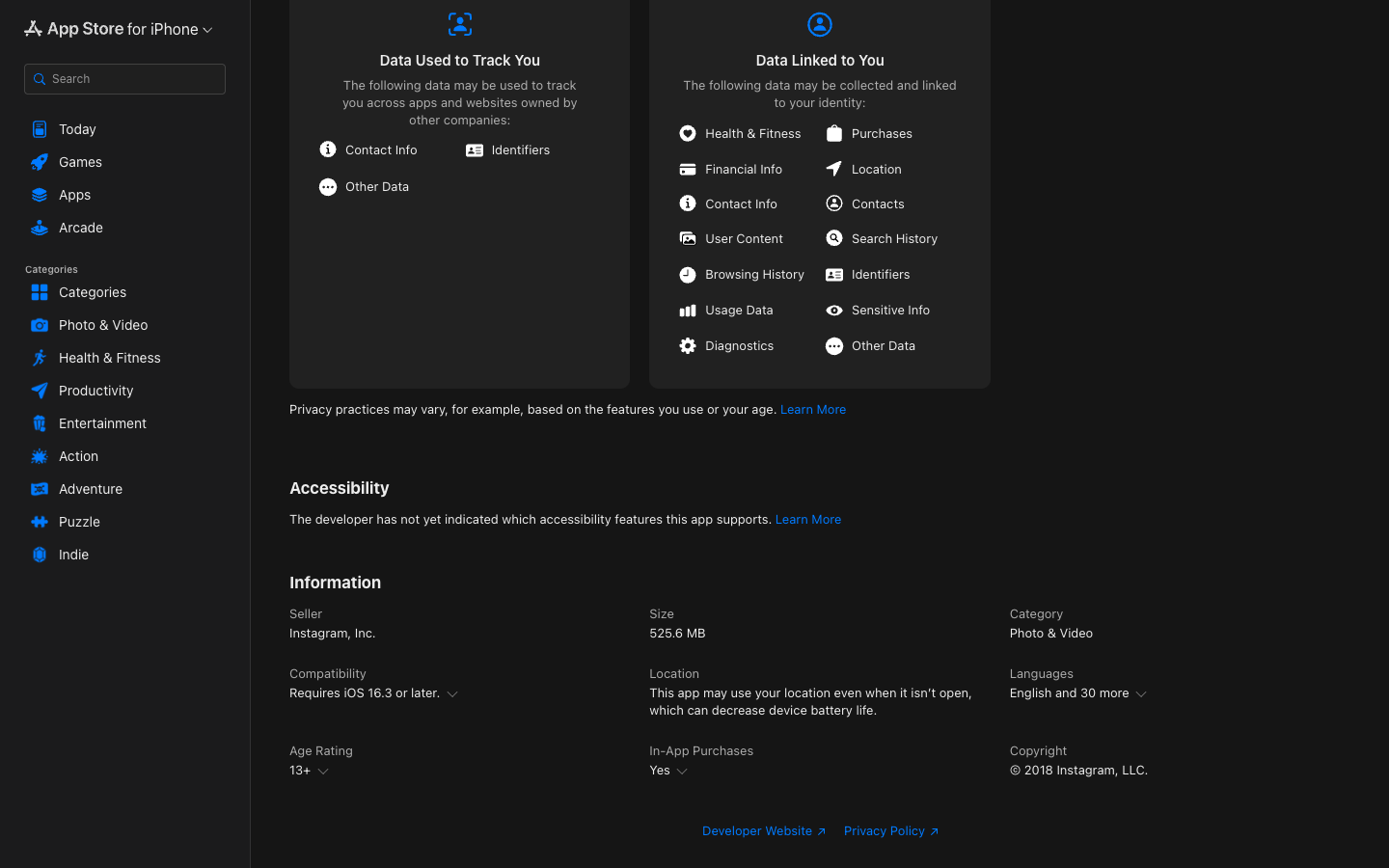This screenshot has width=1389, height=868.
Task: Click the Usage Data bar chart icon
Action: [688, 310]
